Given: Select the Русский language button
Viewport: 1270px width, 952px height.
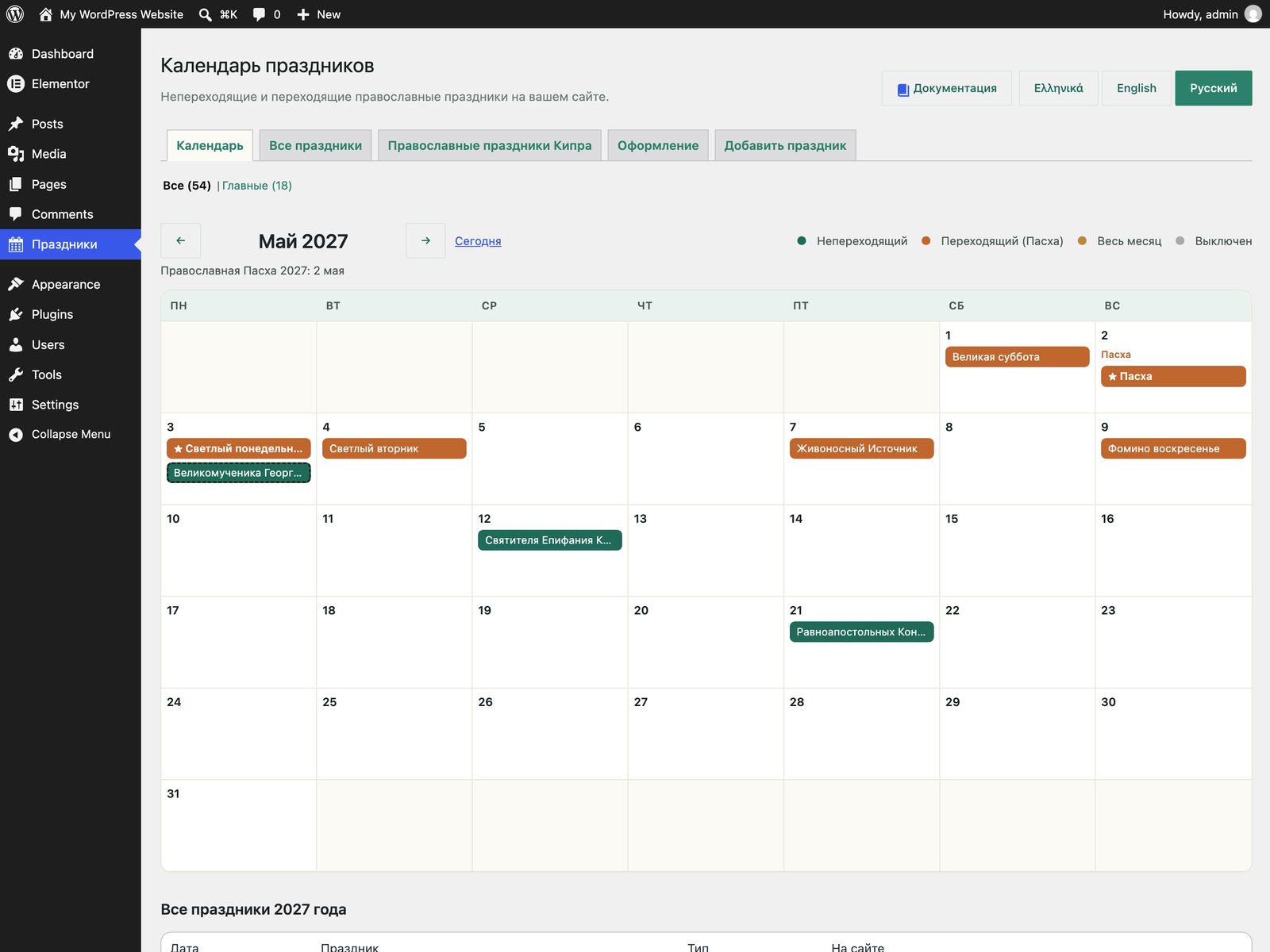Looking at the screenshot, I should coord(1213,88).
